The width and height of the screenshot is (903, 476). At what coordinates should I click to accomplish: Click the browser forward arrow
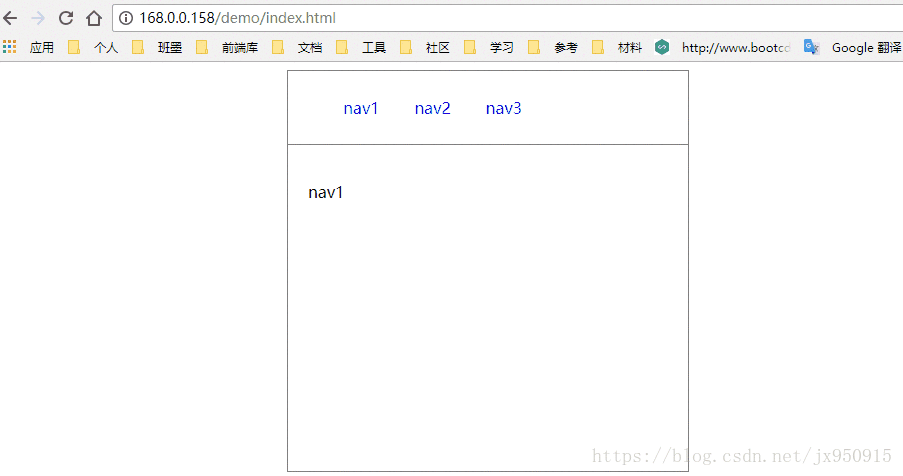coord(38,18)
